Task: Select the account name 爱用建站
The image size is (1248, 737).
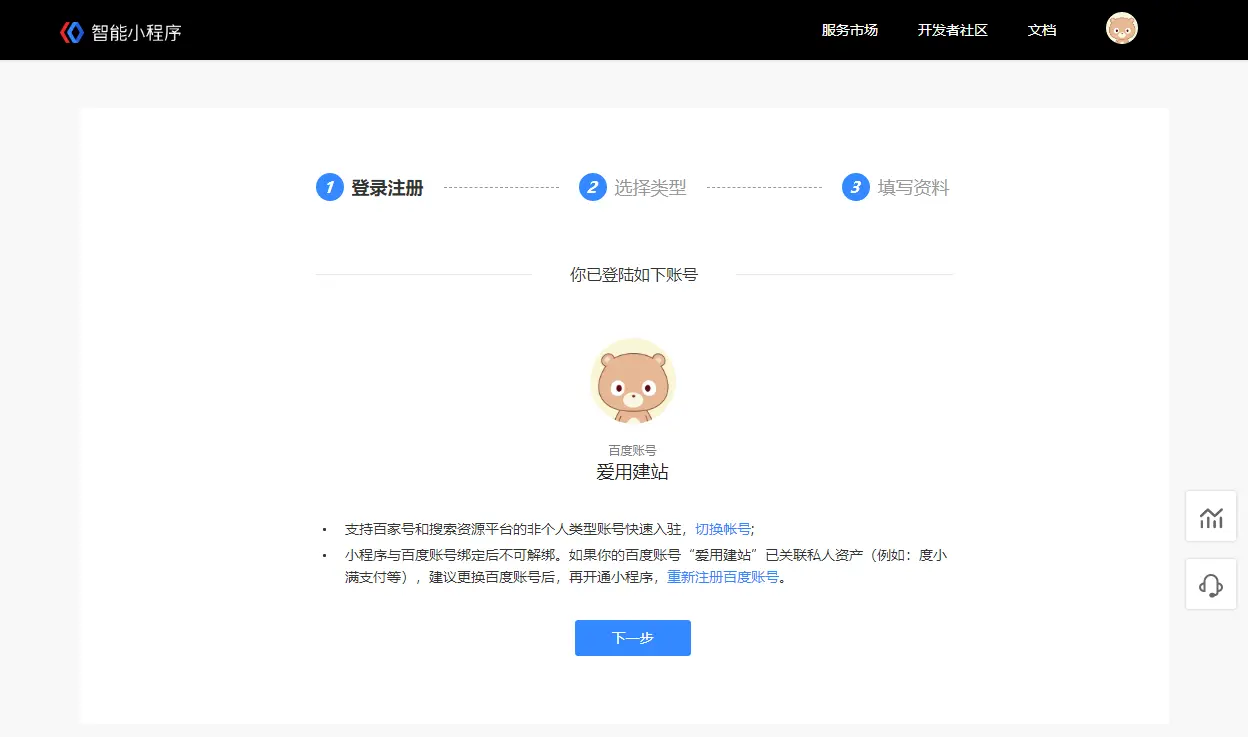Action: [x=632, y=472]
